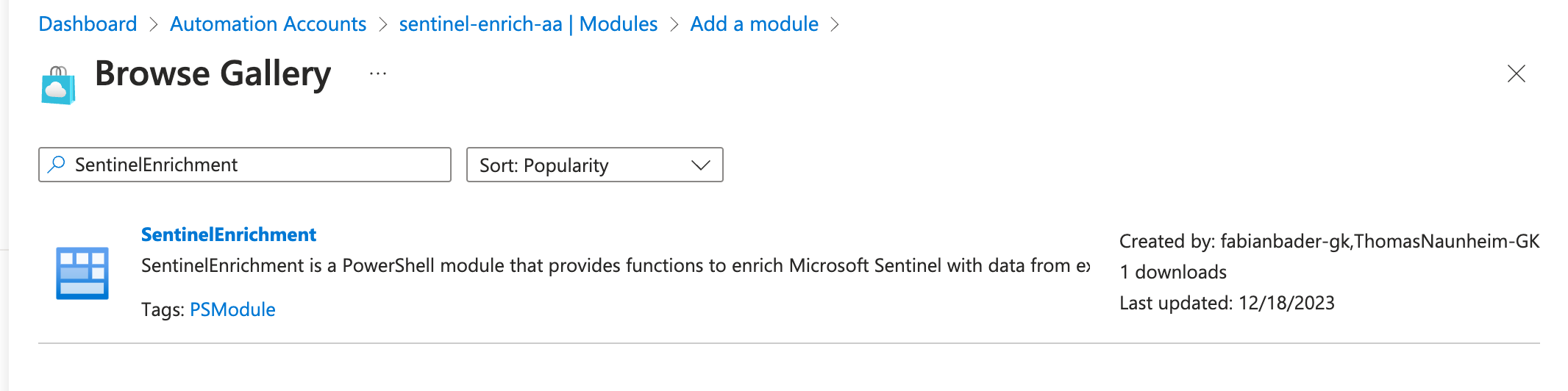
Task: Open the ellipsis more options menu
Action: 378,73
